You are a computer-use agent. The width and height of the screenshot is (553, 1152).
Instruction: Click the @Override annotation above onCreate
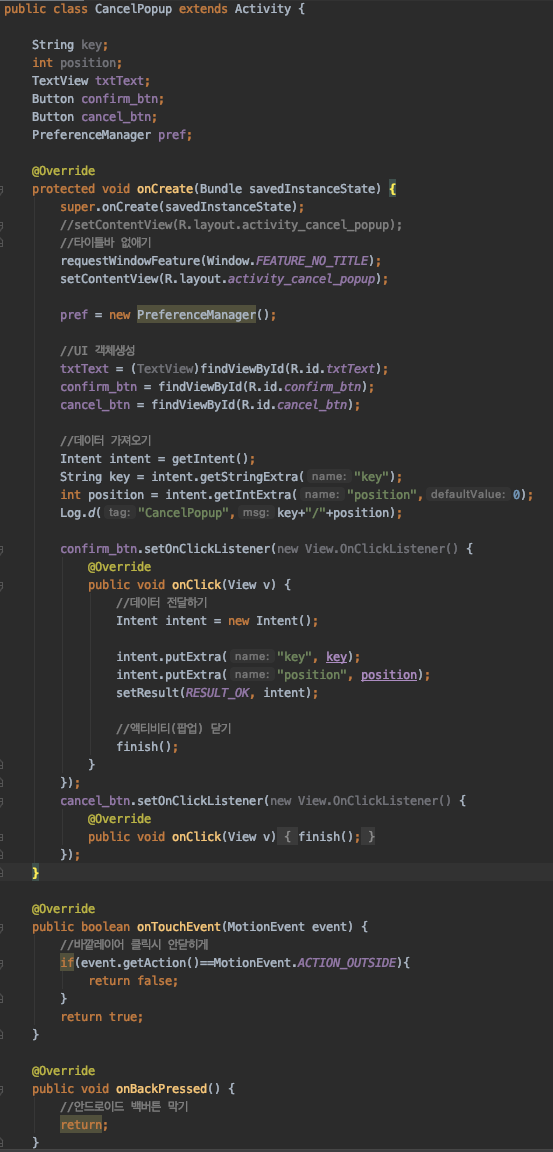click(x=63, y=171)
